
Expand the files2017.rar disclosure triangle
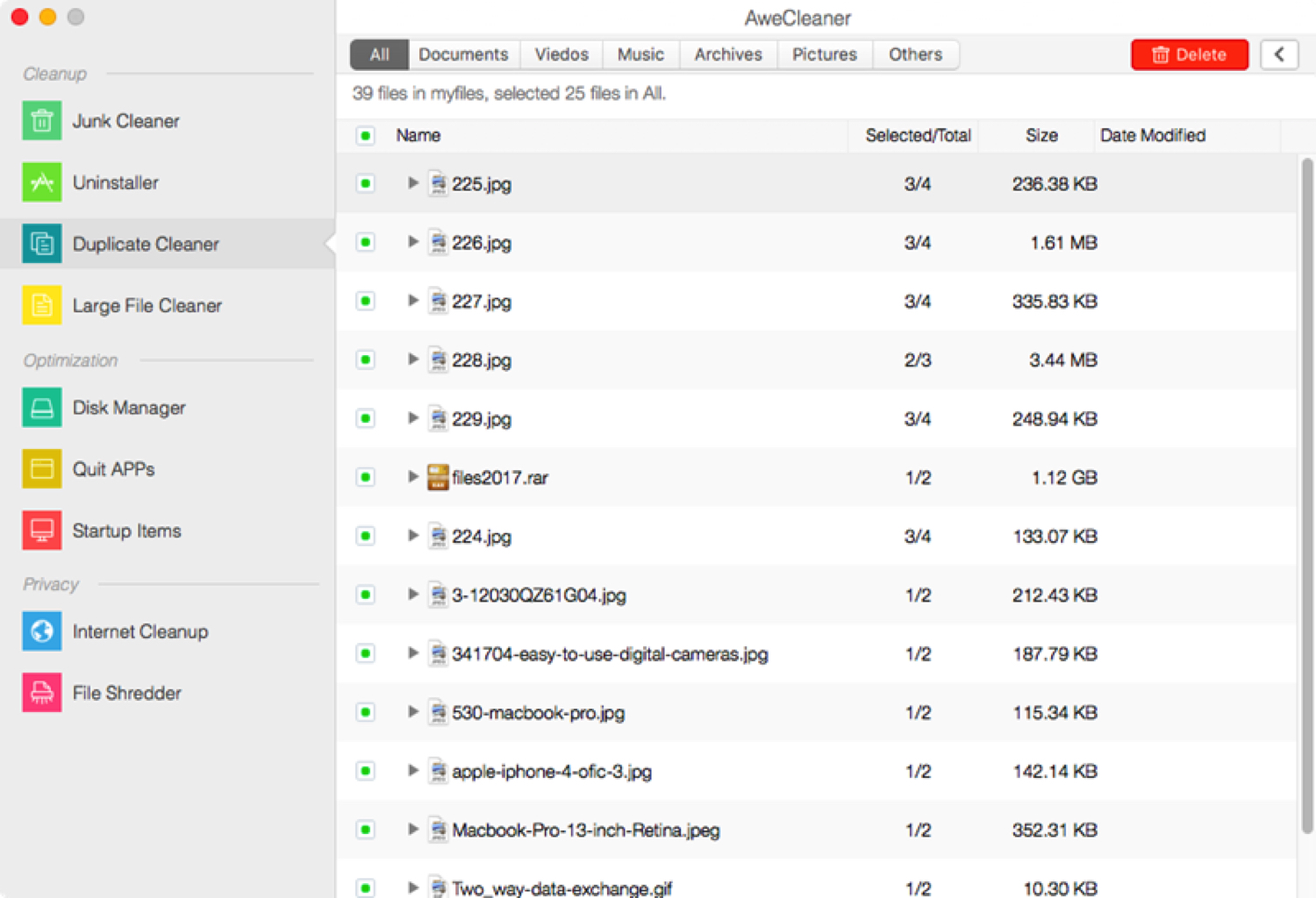pos(412,477)
